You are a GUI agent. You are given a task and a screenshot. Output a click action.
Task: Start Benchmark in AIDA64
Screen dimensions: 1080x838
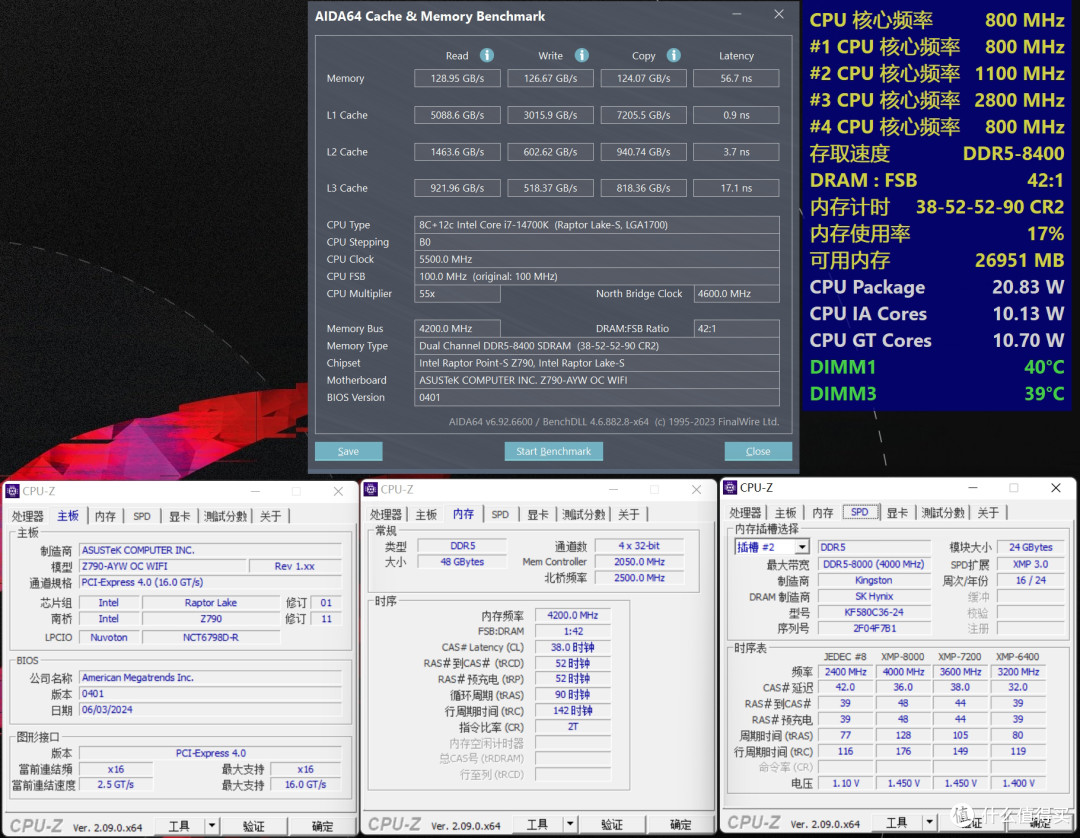(x=554, y=451)
